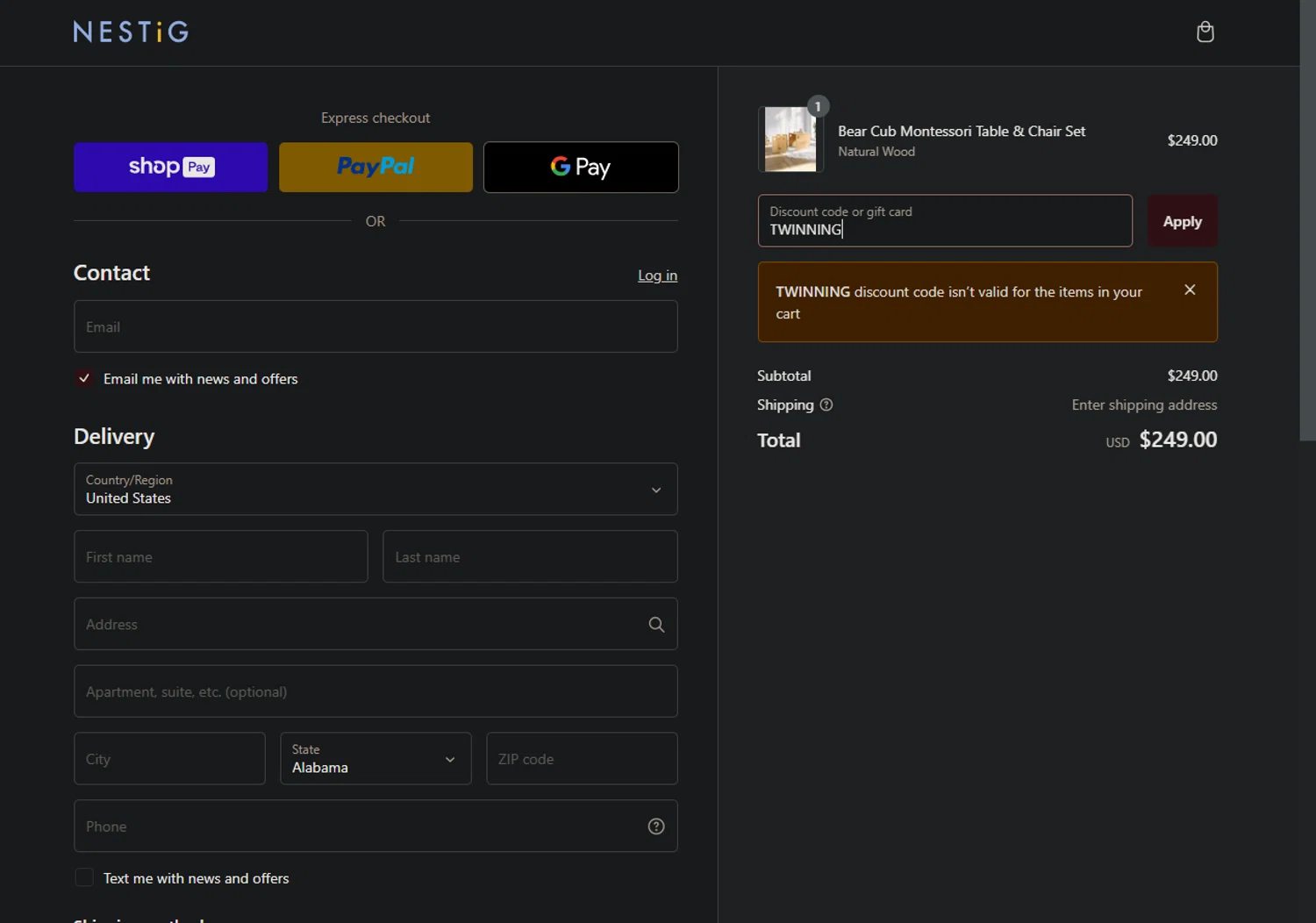This screenshot has height=923, width=1316.
Task: Expand the State dropdown showing Alabama
Action: point(375,759)
